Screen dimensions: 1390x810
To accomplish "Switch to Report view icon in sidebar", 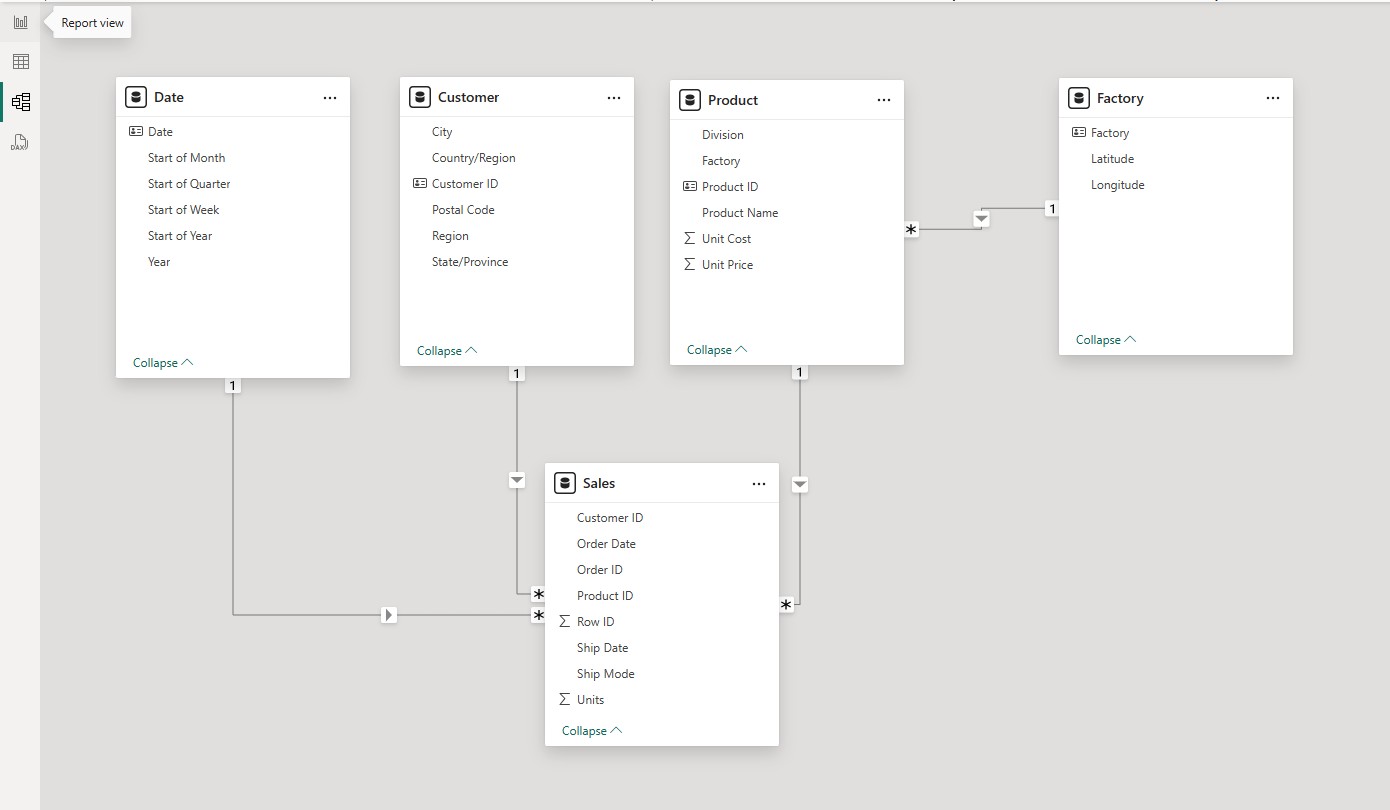I will click(x=20, y=22).
